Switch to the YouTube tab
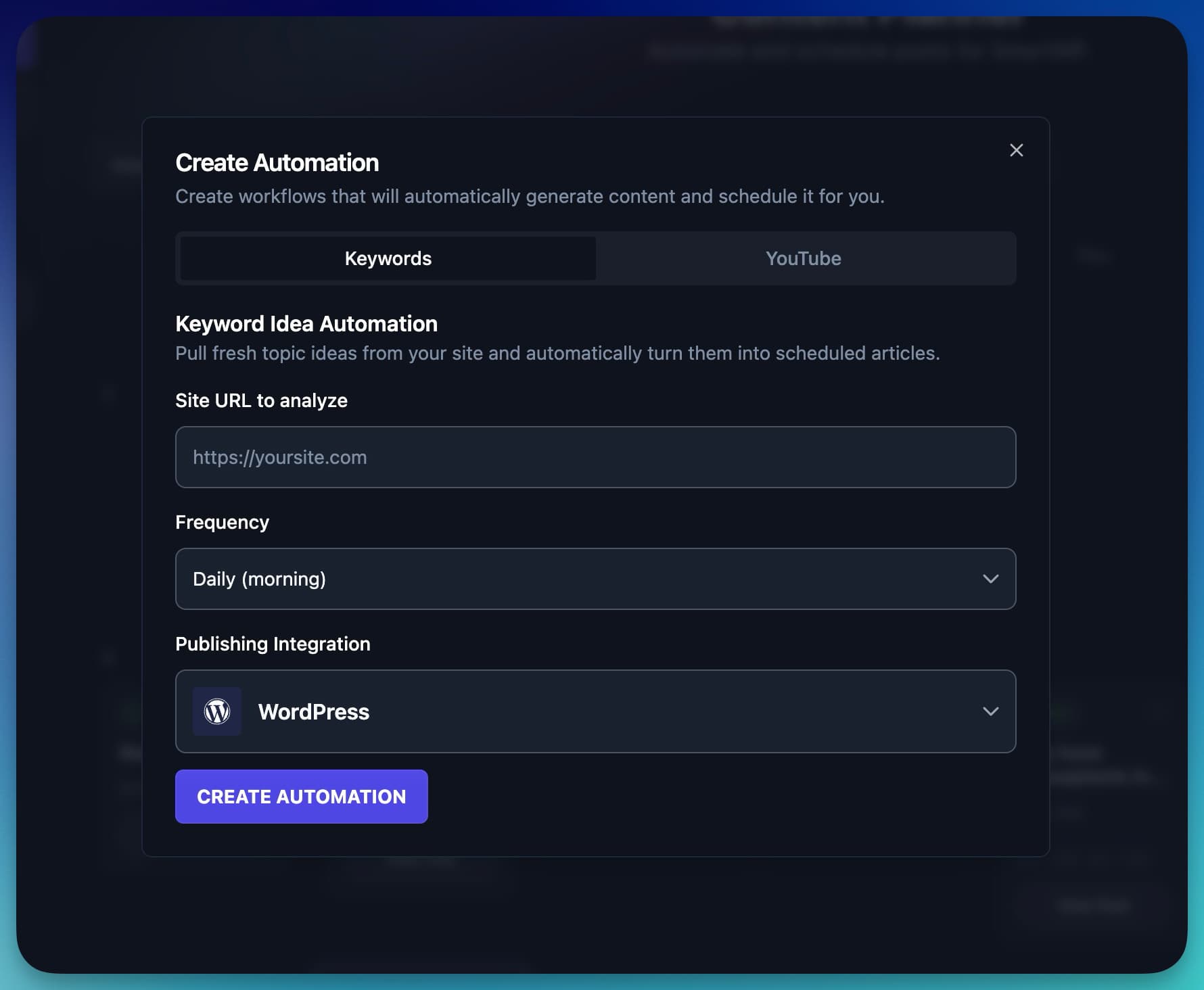Image resolution: width=1204 pixels, height=990 pixels. coord(804,258)
